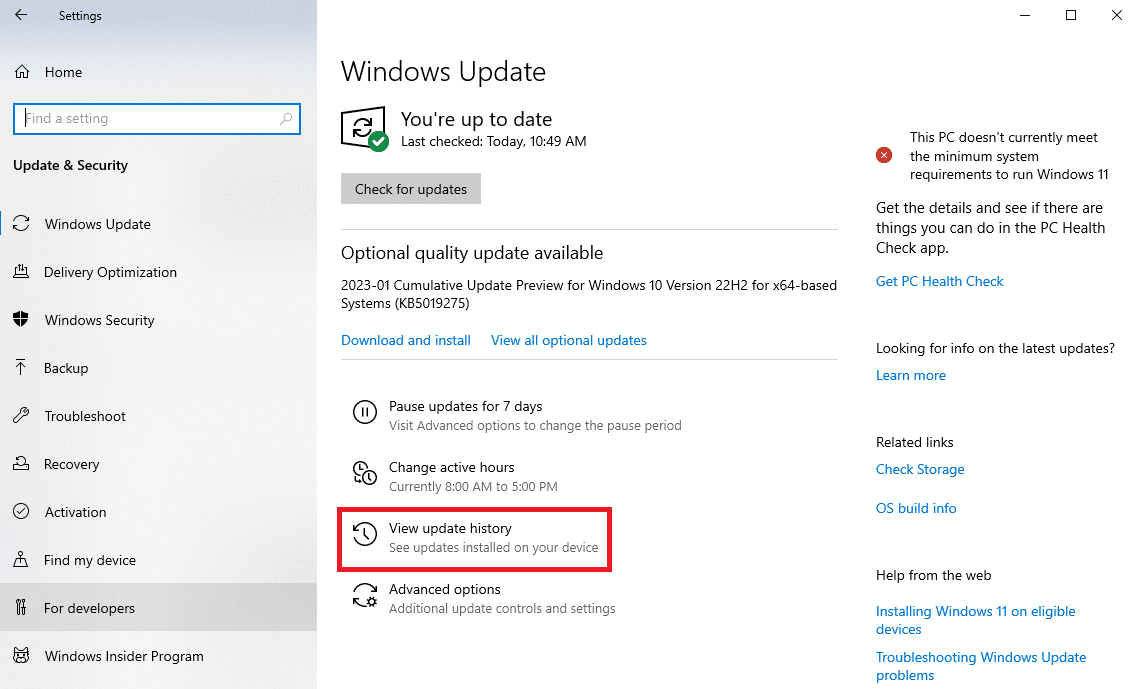
Task: Open Change active hours option
Action: click(x=457, y=476)
